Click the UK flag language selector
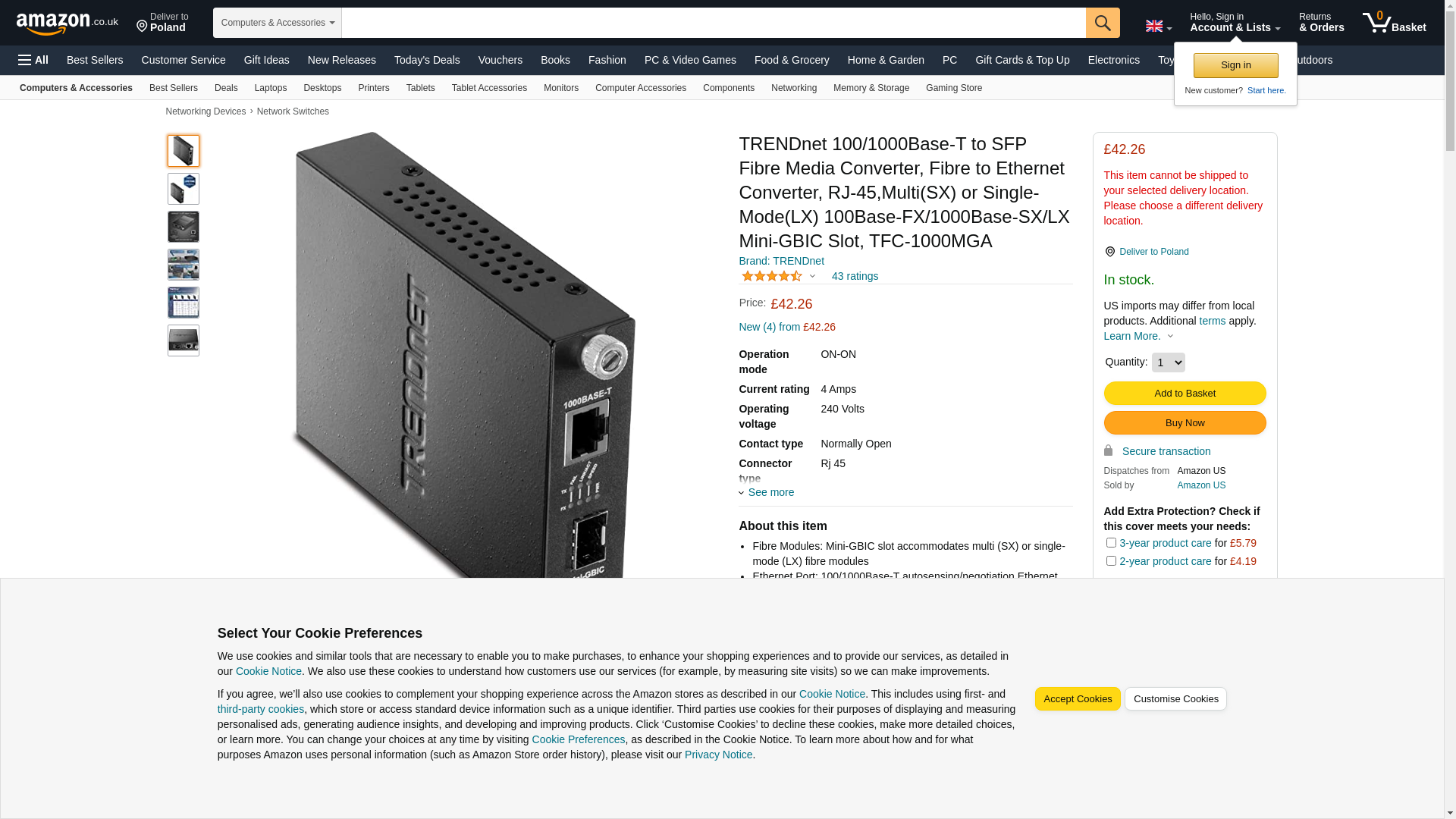 [x=1158, y=26]
